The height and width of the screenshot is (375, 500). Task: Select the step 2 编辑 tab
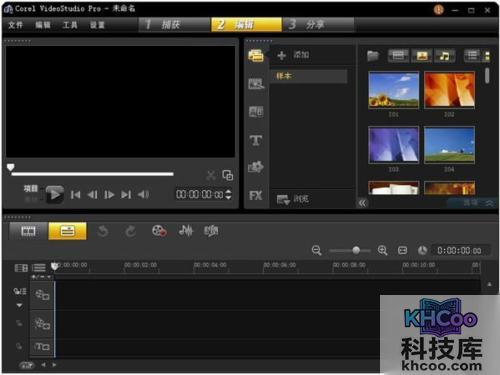tap(246, 24)
